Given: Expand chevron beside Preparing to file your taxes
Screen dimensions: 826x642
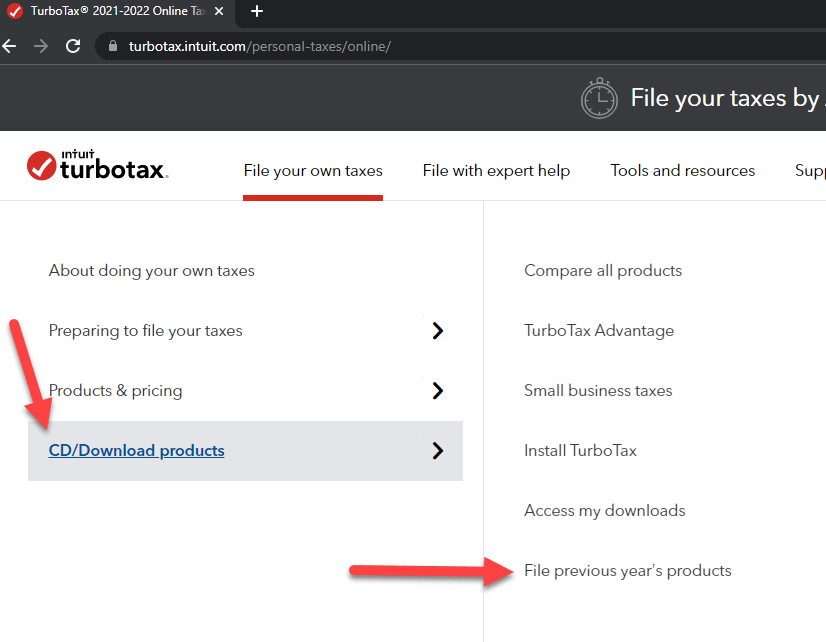Looking at the screenshot, I should [437, 331].
